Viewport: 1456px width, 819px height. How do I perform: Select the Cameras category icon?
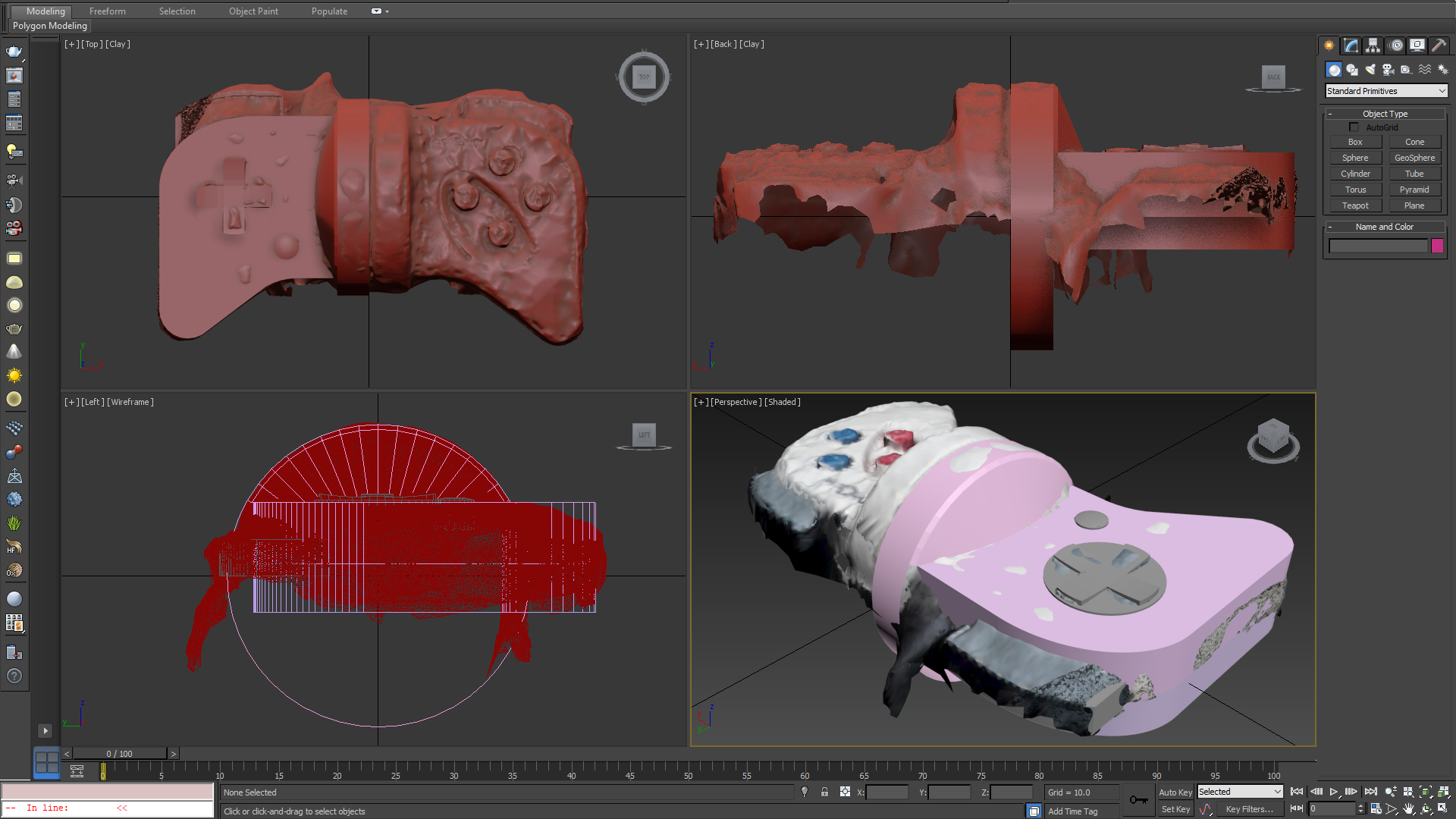pyautogui.click(x=1389, y=70)
